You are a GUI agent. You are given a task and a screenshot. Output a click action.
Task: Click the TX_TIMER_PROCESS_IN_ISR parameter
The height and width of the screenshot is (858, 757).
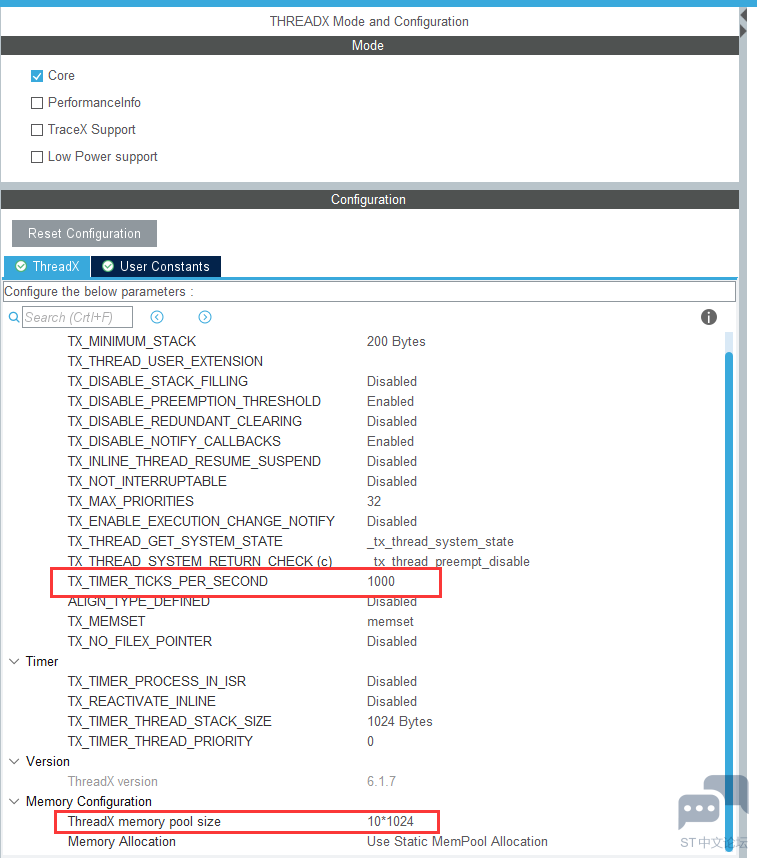pyautogui.click(x=157, y=681)
